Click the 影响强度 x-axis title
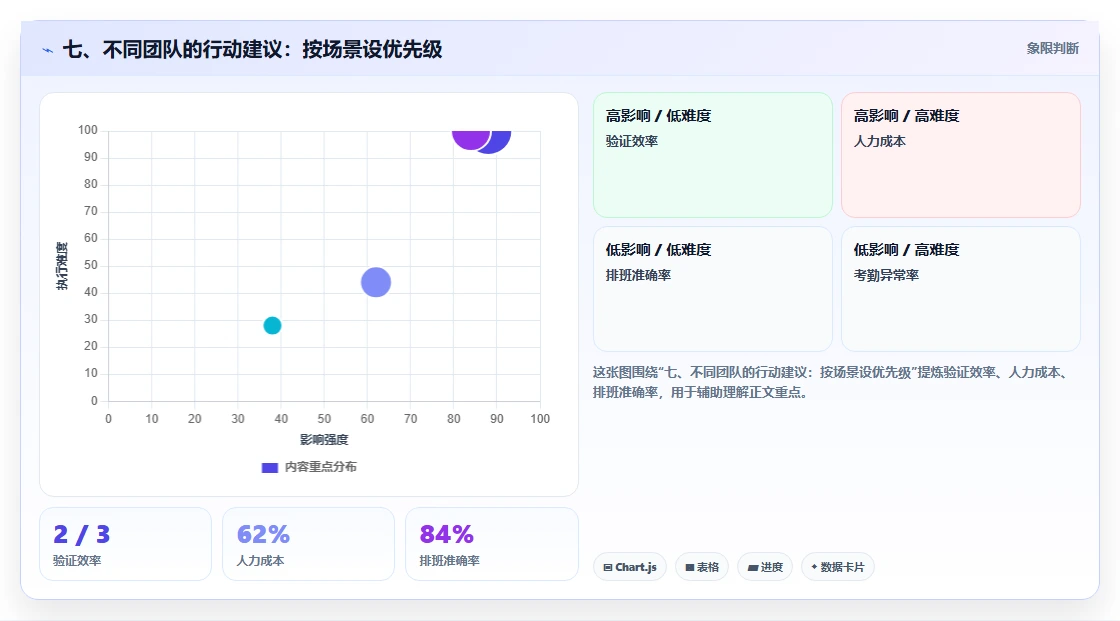The image size is (1120, 621). [x=324, y=439]
